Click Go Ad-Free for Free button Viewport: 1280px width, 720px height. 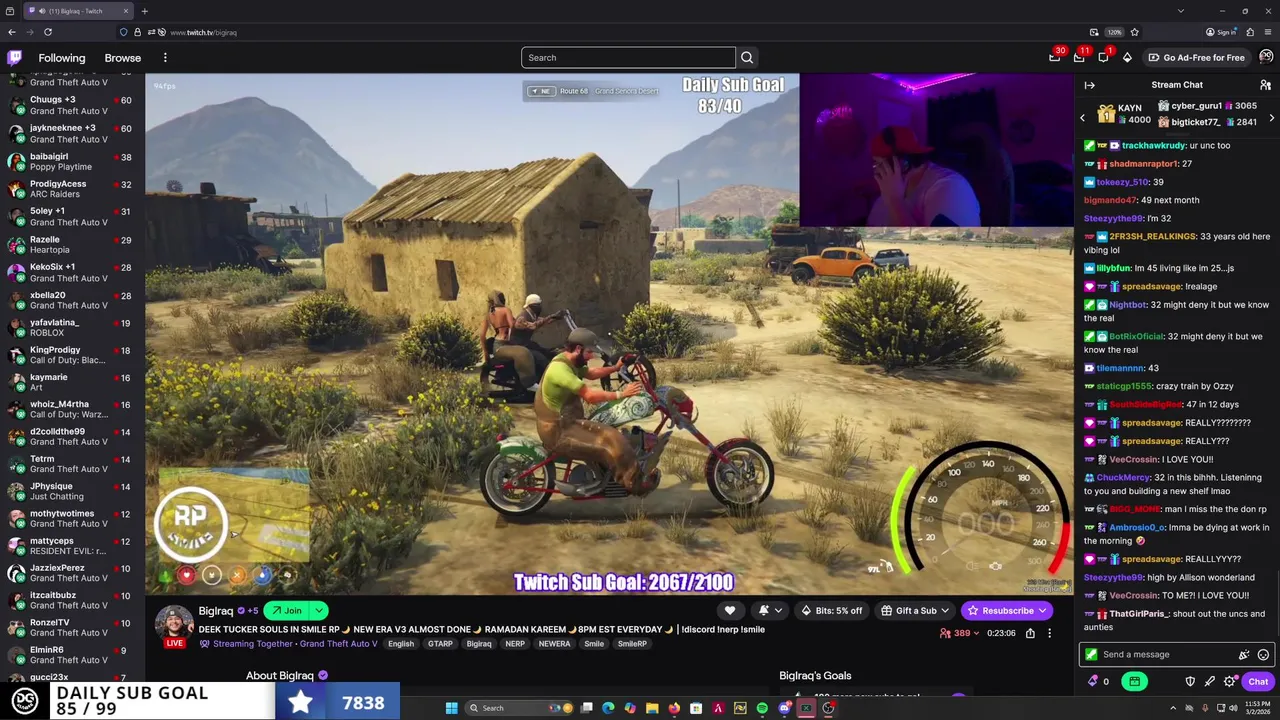pyautogui.click(x=1196, y=57)
